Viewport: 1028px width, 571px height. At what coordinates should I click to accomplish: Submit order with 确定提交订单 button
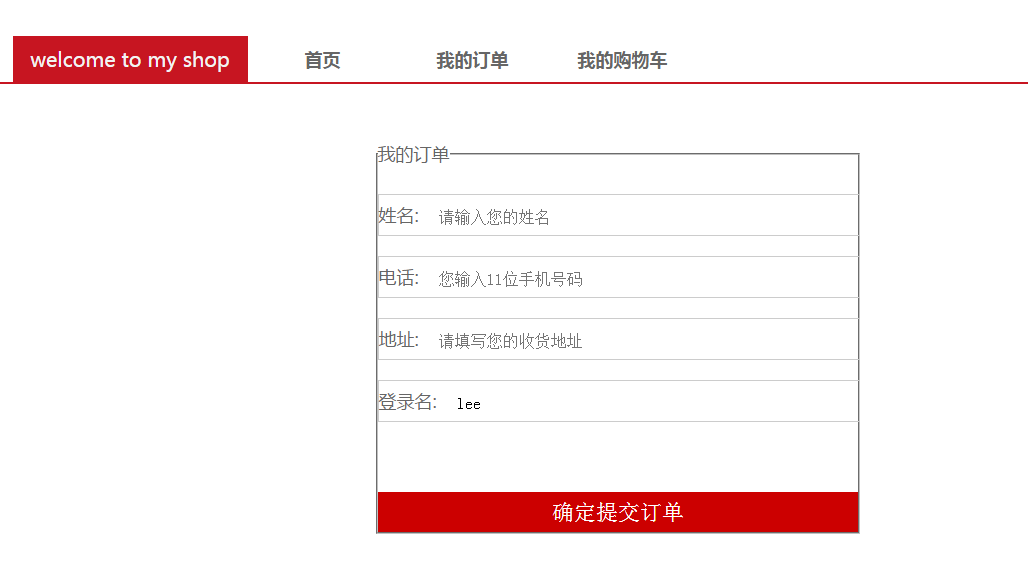click(618, 512)
